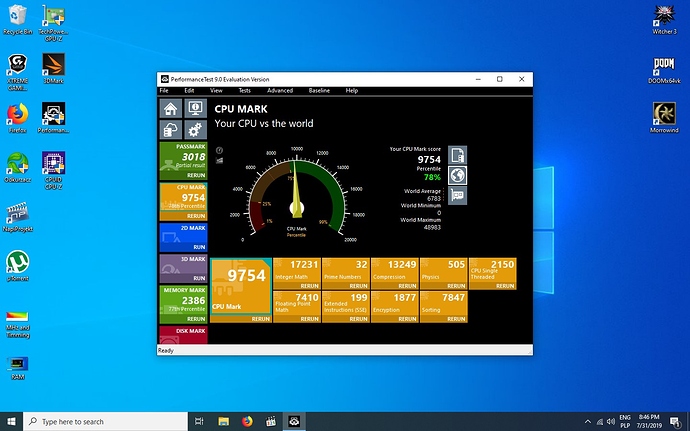
Task: Rerun the PassMark overall test
Action: (x=196, y=175)
